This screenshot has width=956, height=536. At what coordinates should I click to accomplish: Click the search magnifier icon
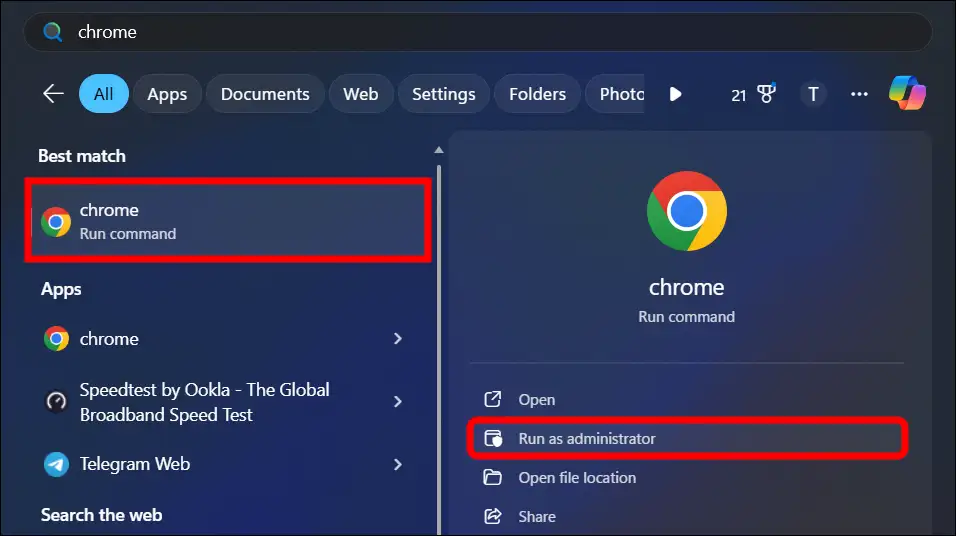[53, 32]
